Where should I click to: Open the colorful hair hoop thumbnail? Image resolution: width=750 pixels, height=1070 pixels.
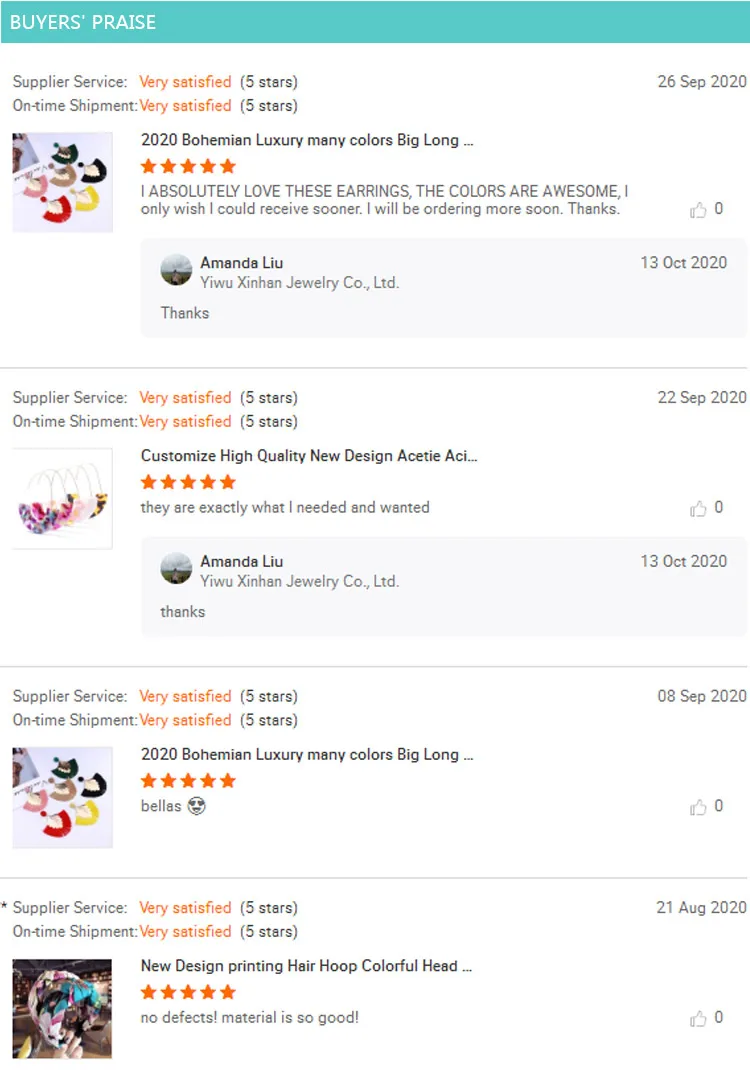pyautogui.click(x=62, y=1009)
